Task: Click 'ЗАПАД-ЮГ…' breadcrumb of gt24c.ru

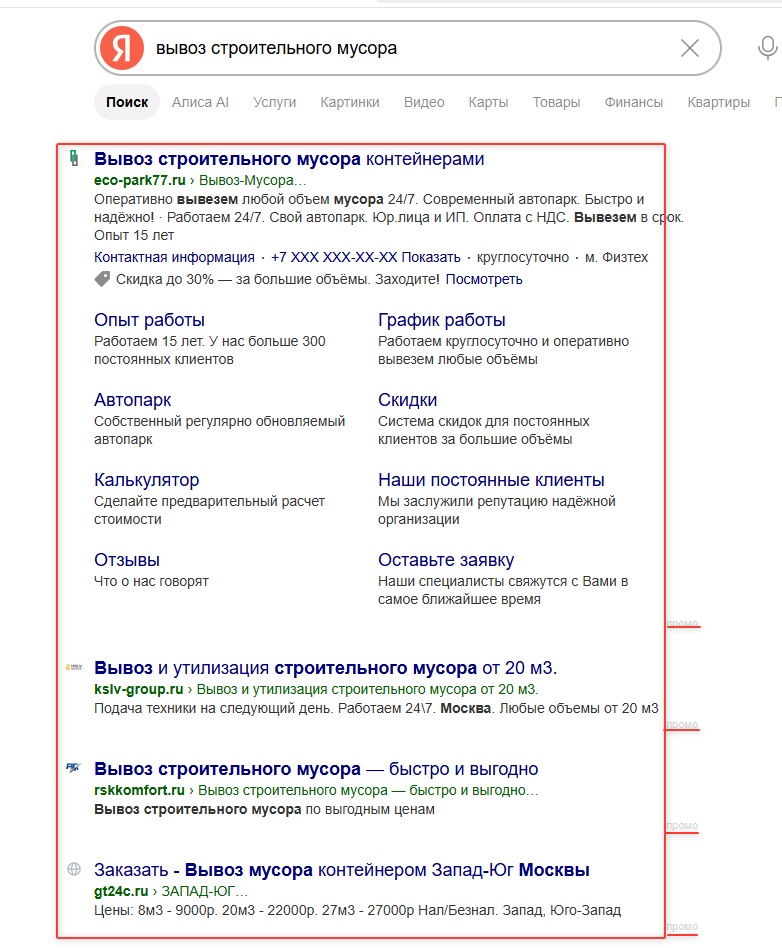Action: 204,891
